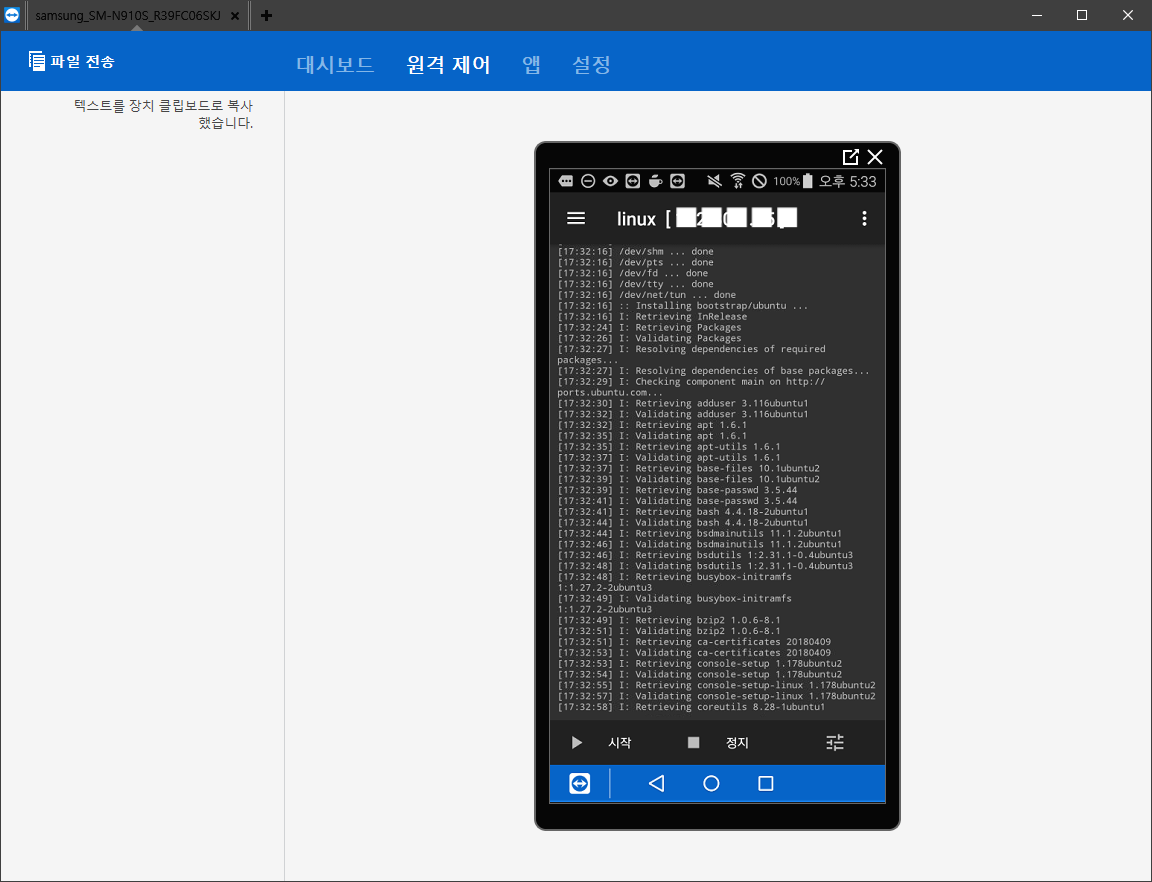
Task: Tap the 100% battery percentage
Action: (786, 182)
